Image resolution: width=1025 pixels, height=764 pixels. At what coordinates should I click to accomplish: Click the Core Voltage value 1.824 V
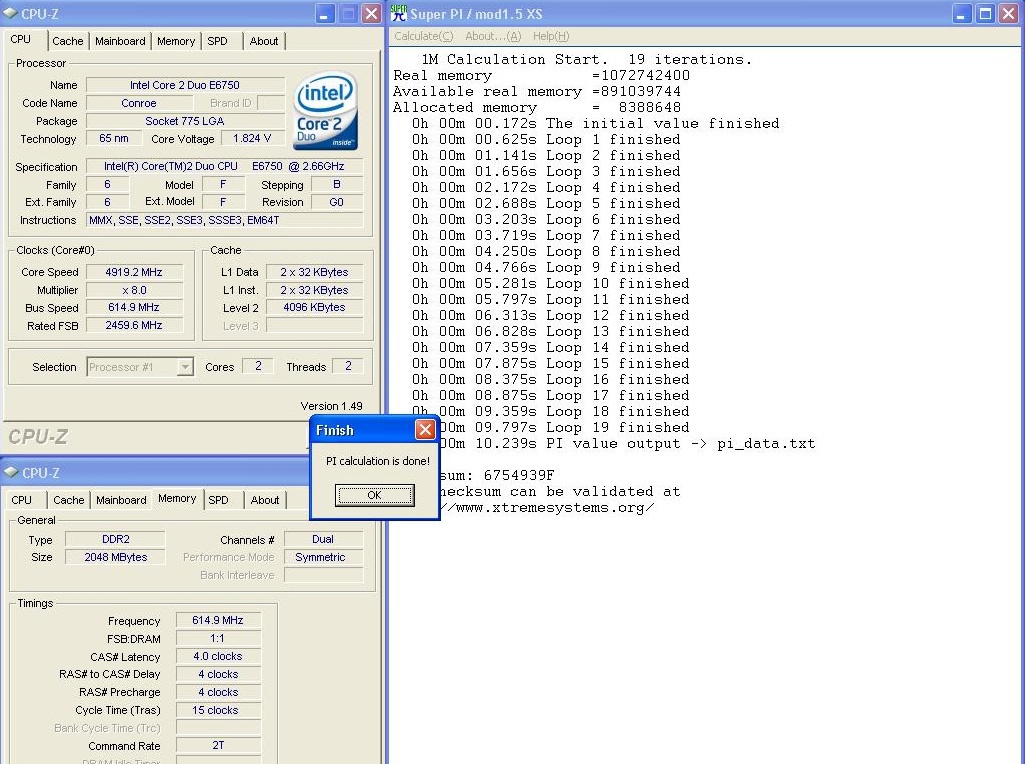252,139
